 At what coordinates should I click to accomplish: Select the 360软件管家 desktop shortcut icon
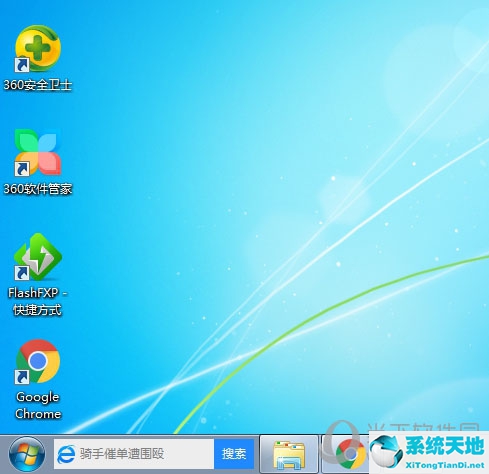(x=38, y=153)
